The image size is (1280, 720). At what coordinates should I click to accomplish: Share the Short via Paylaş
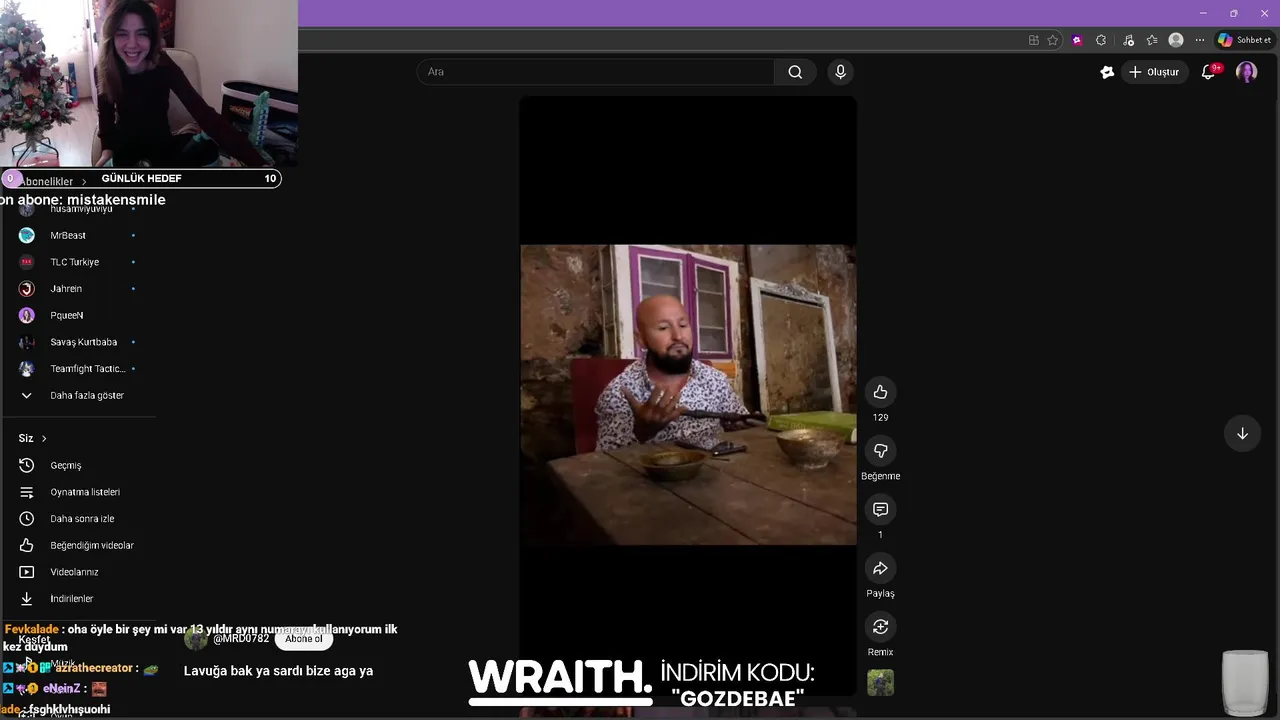point(880,568)
